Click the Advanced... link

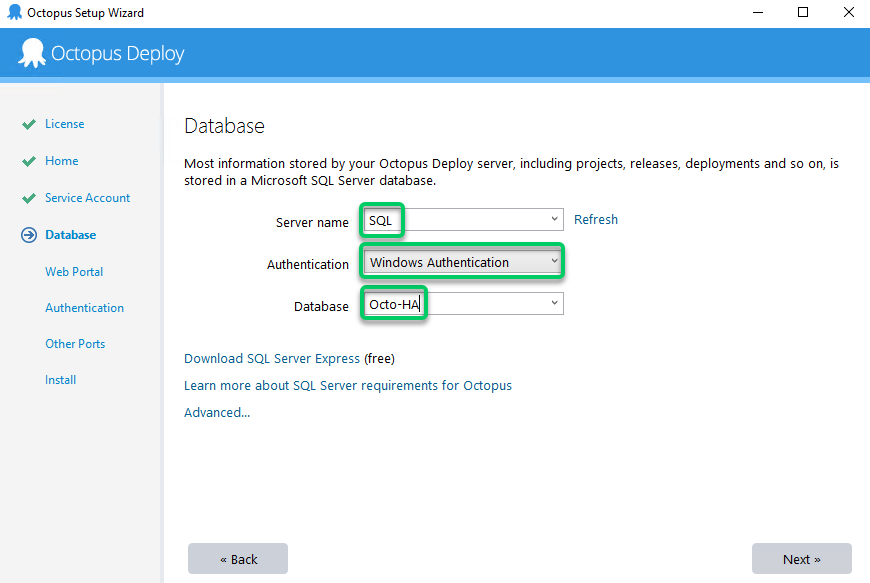coord(217,413)
